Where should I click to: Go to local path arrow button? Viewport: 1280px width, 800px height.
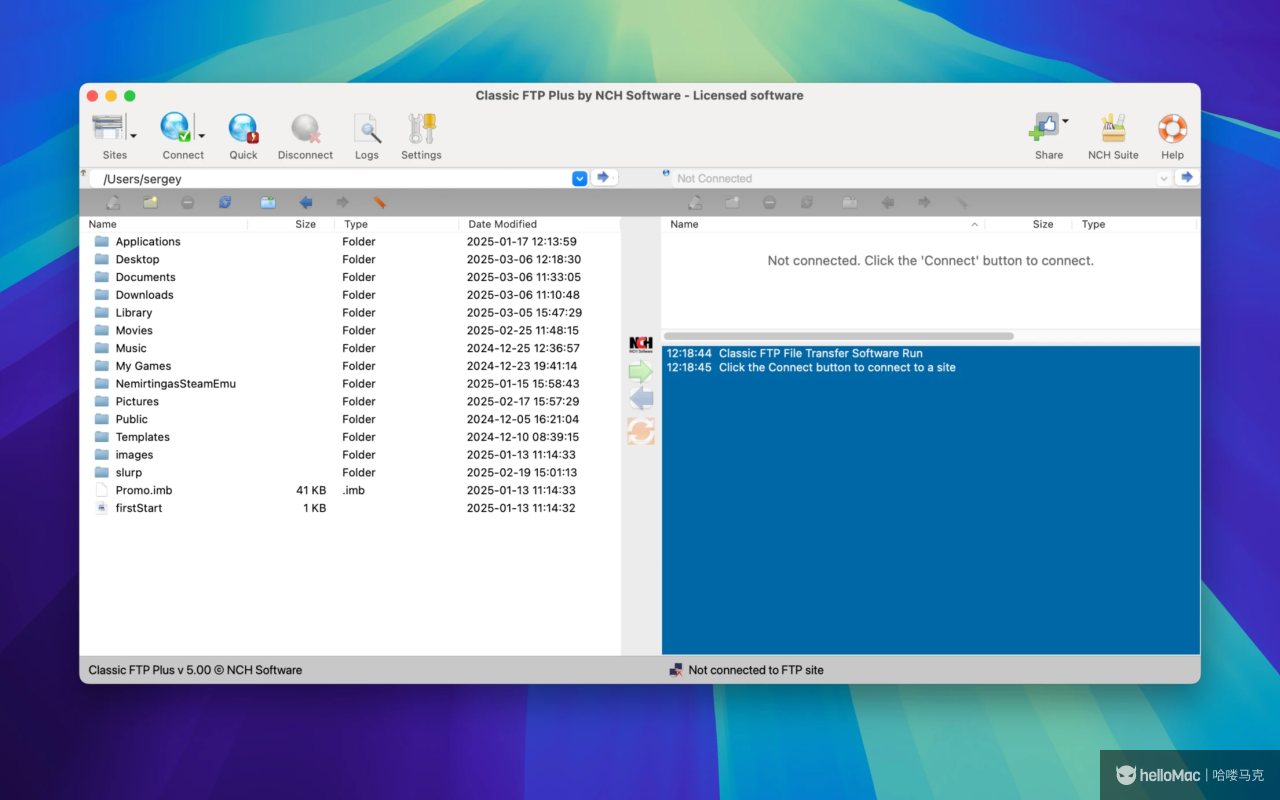click(603, 177)
